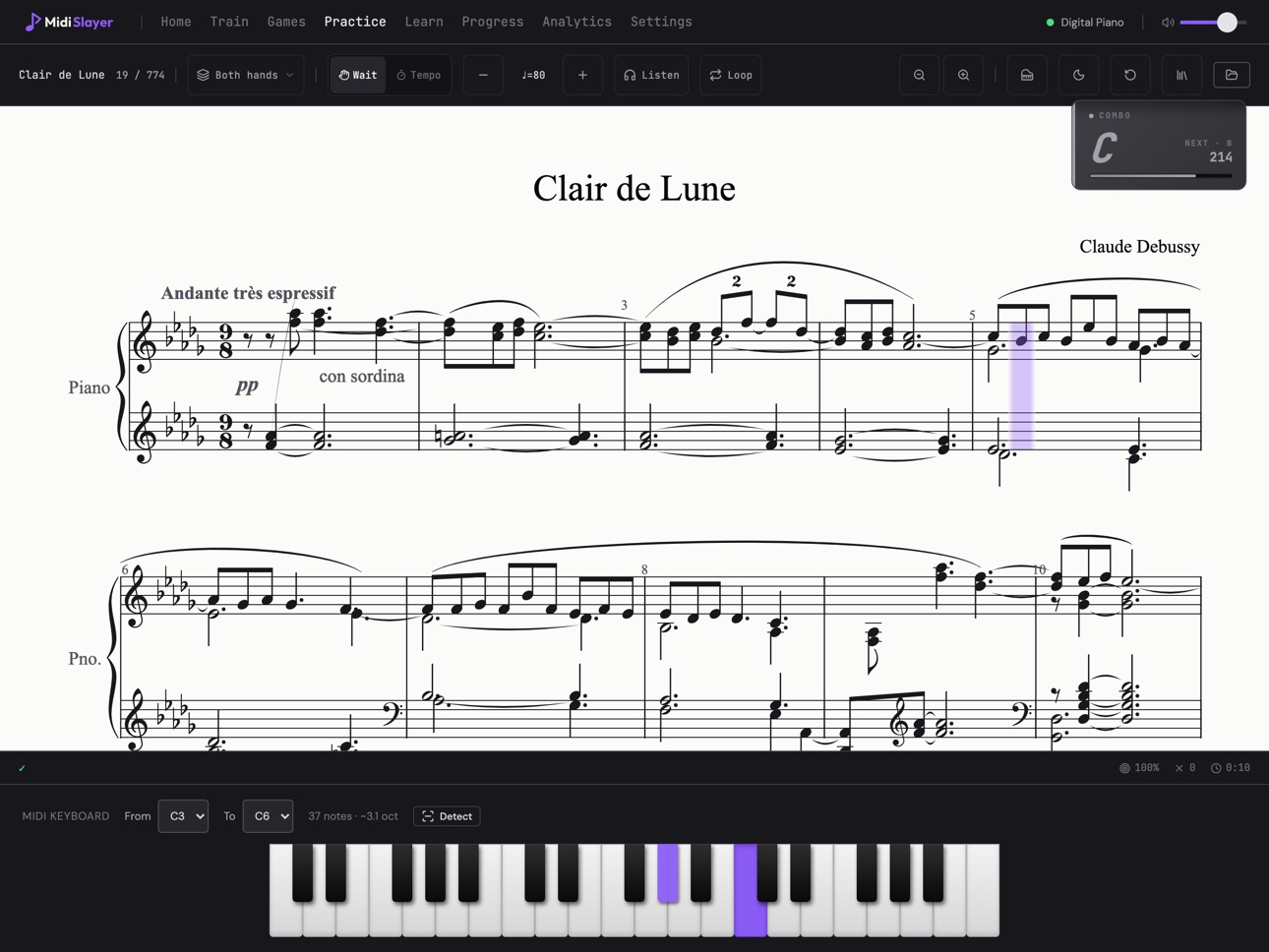This screenshot has width=1269, height=952.
Task: Go to the Analytics tab
Action: click(576, 22)
